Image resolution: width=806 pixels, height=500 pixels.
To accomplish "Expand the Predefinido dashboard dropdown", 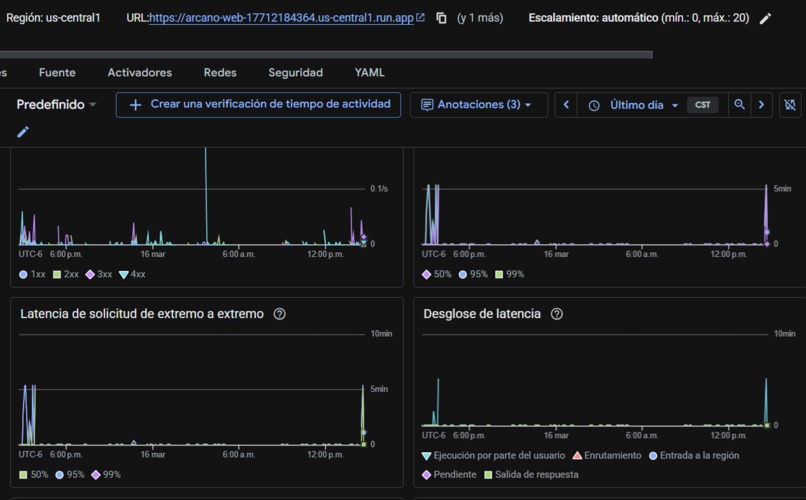I will coord(56,105).
